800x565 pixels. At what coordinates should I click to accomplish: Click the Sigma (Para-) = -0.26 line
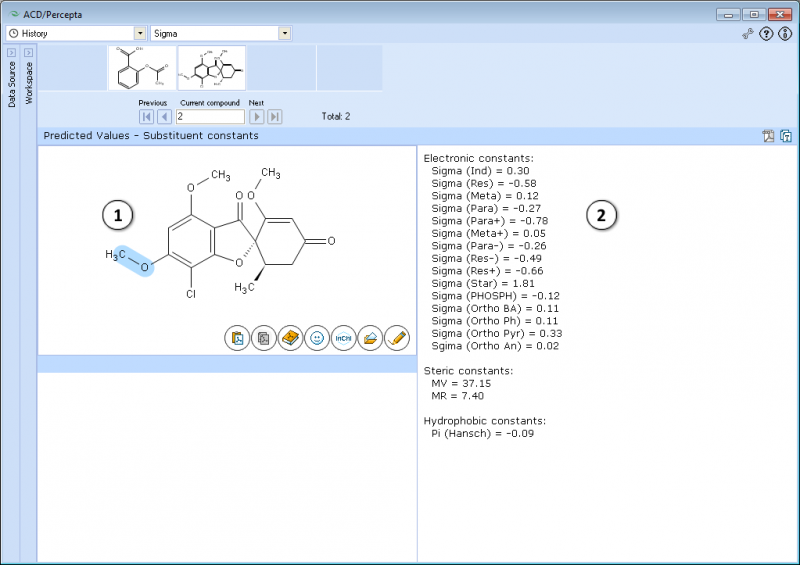[489, 246]
